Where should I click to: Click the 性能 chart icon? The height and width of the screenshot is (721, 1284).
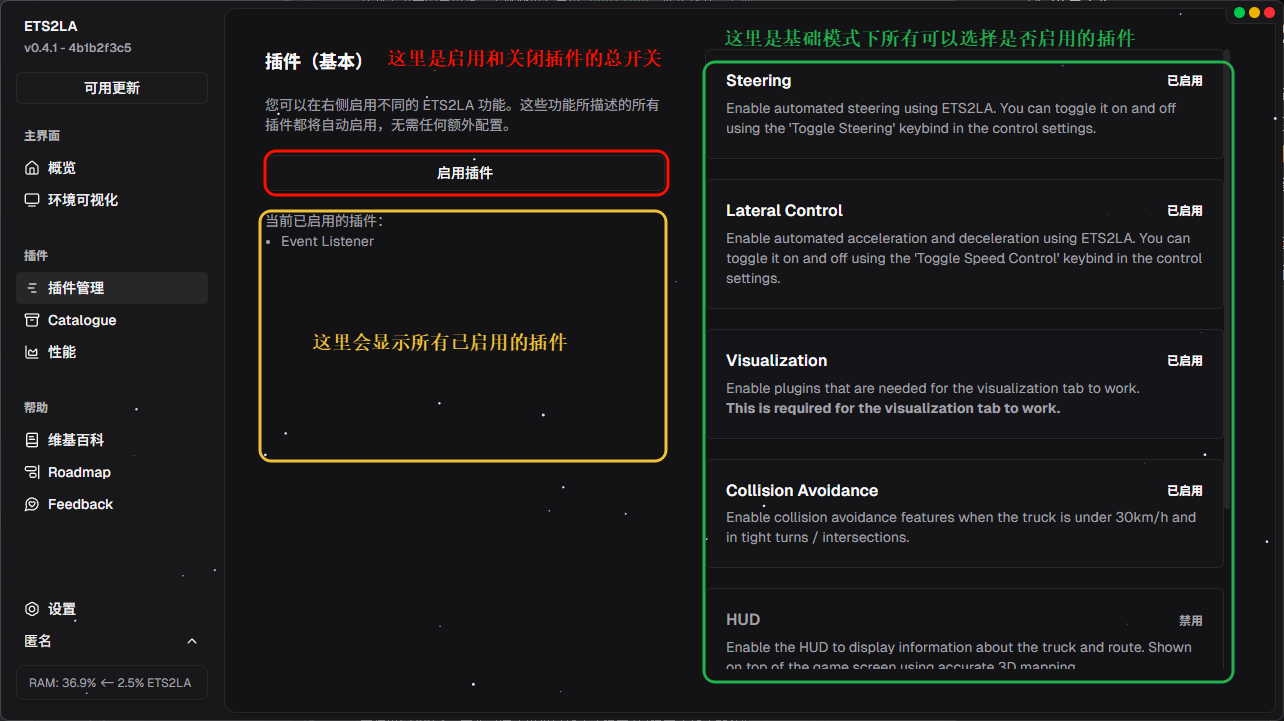coord(32,352)
